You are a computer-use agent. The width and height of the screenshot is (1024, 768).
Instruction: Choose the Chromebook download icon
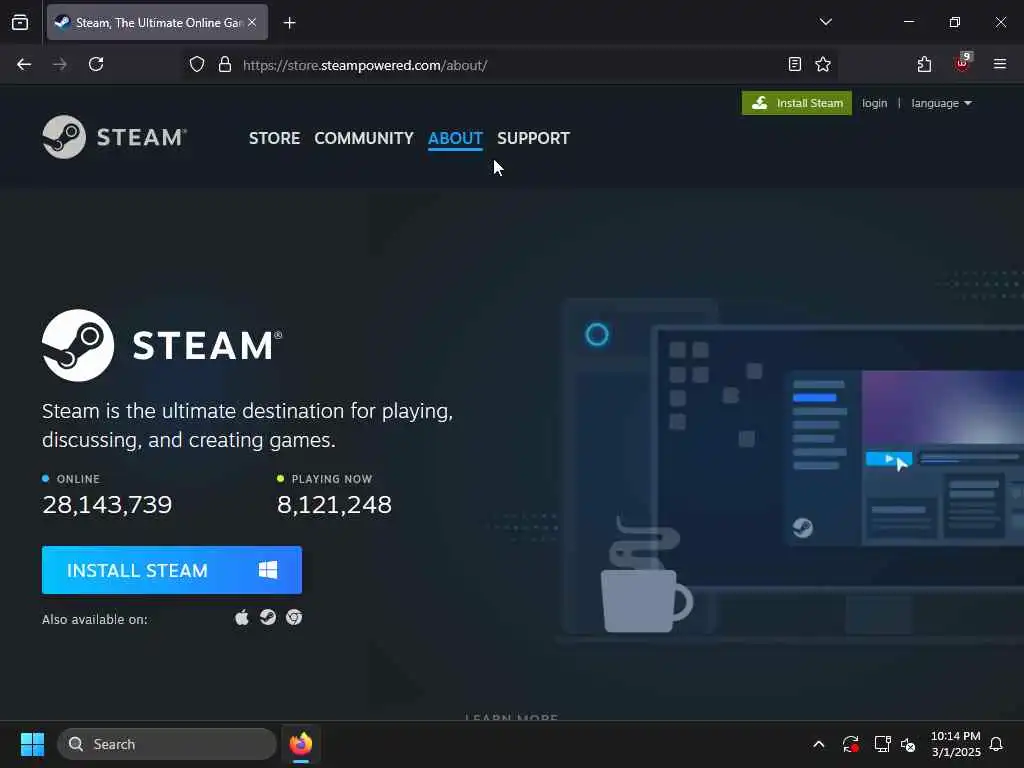(294, 618)
